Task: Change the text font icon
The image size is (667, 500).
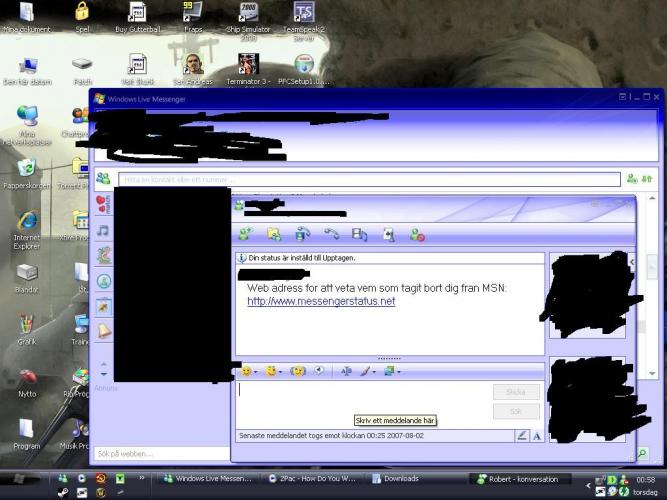Action: tap(346, 371)
